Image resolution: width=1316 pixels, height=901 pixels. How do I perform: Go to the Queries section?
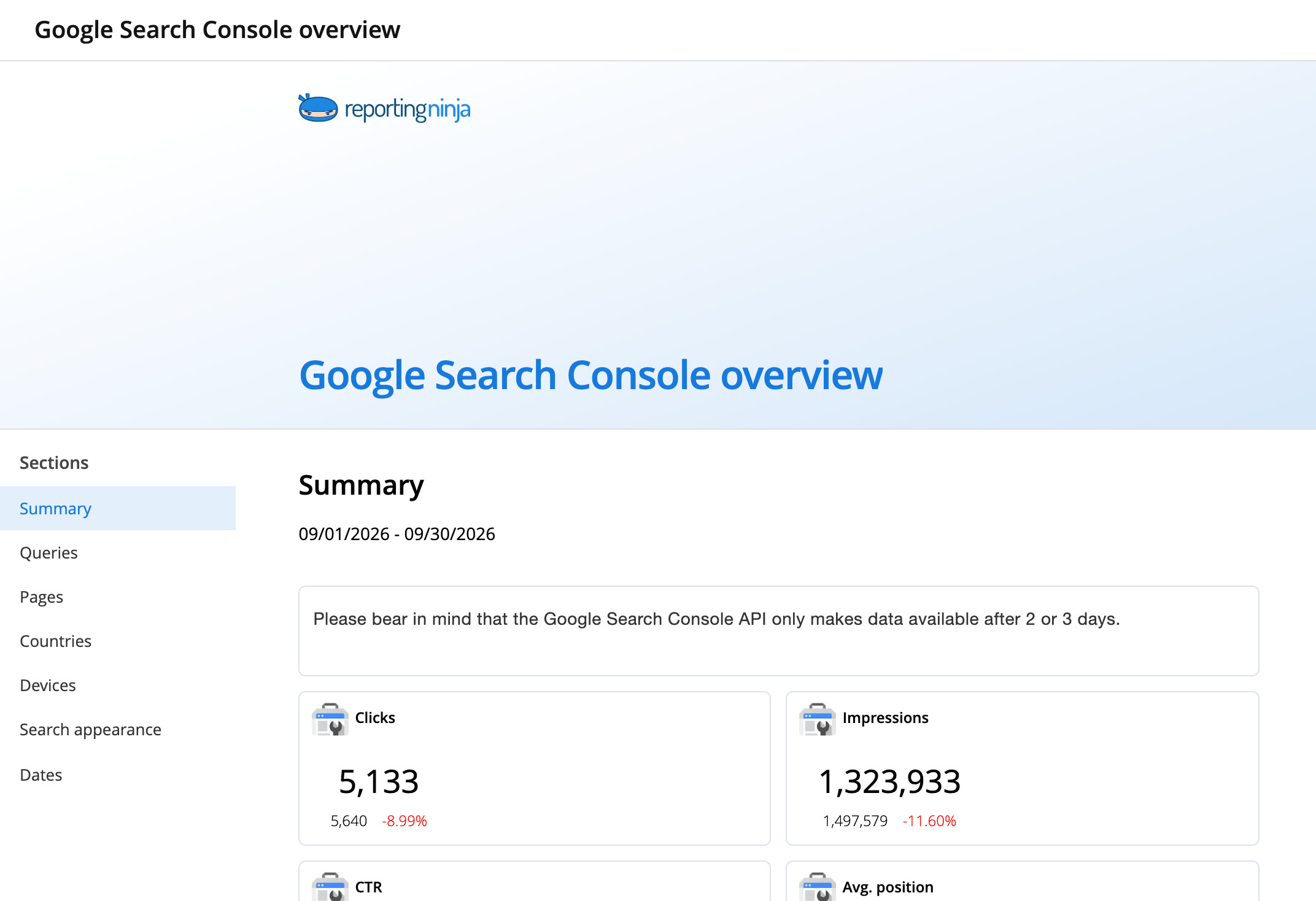[118, 552]
